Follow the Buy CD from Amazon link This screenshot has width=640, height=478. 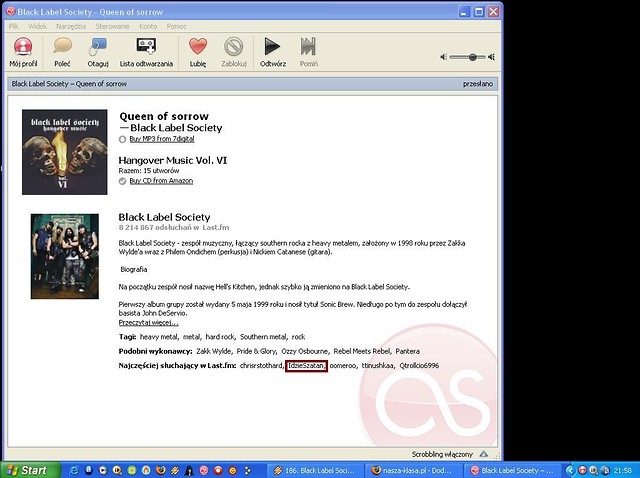click(x=161, y=181)
